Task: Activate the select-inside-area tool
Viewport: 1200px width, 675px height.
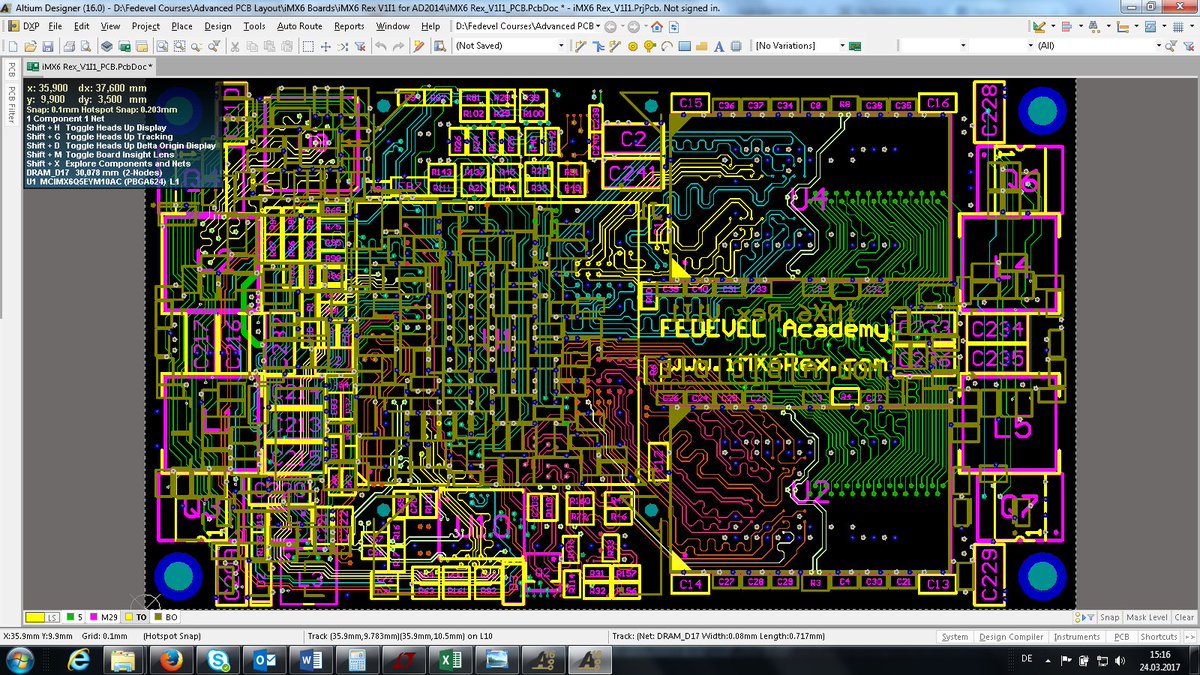Action: pyautogui.click(x=308, y=46)
